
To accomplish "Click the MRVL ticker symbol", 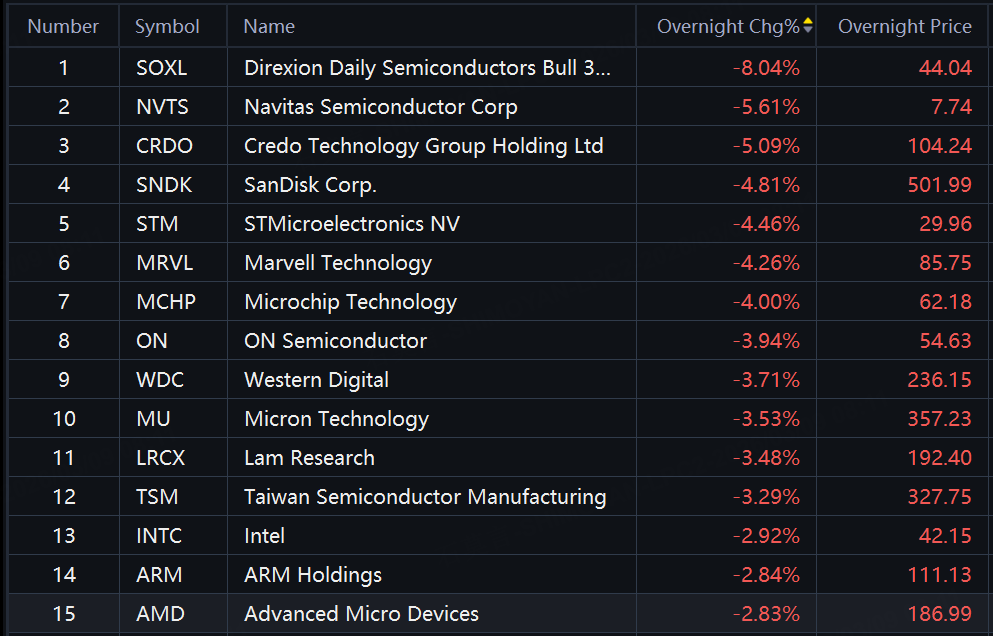I will pyautogui.click(x=165, y=263).
